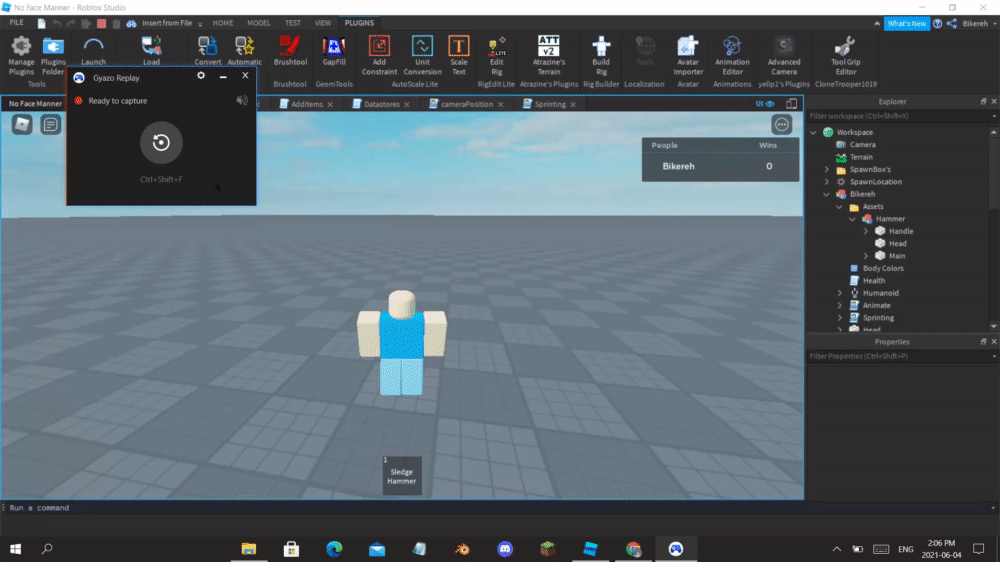This screenshot has height=562, width=1000.
Task: Open Plugins Folder
Action: tap(53, 55)
